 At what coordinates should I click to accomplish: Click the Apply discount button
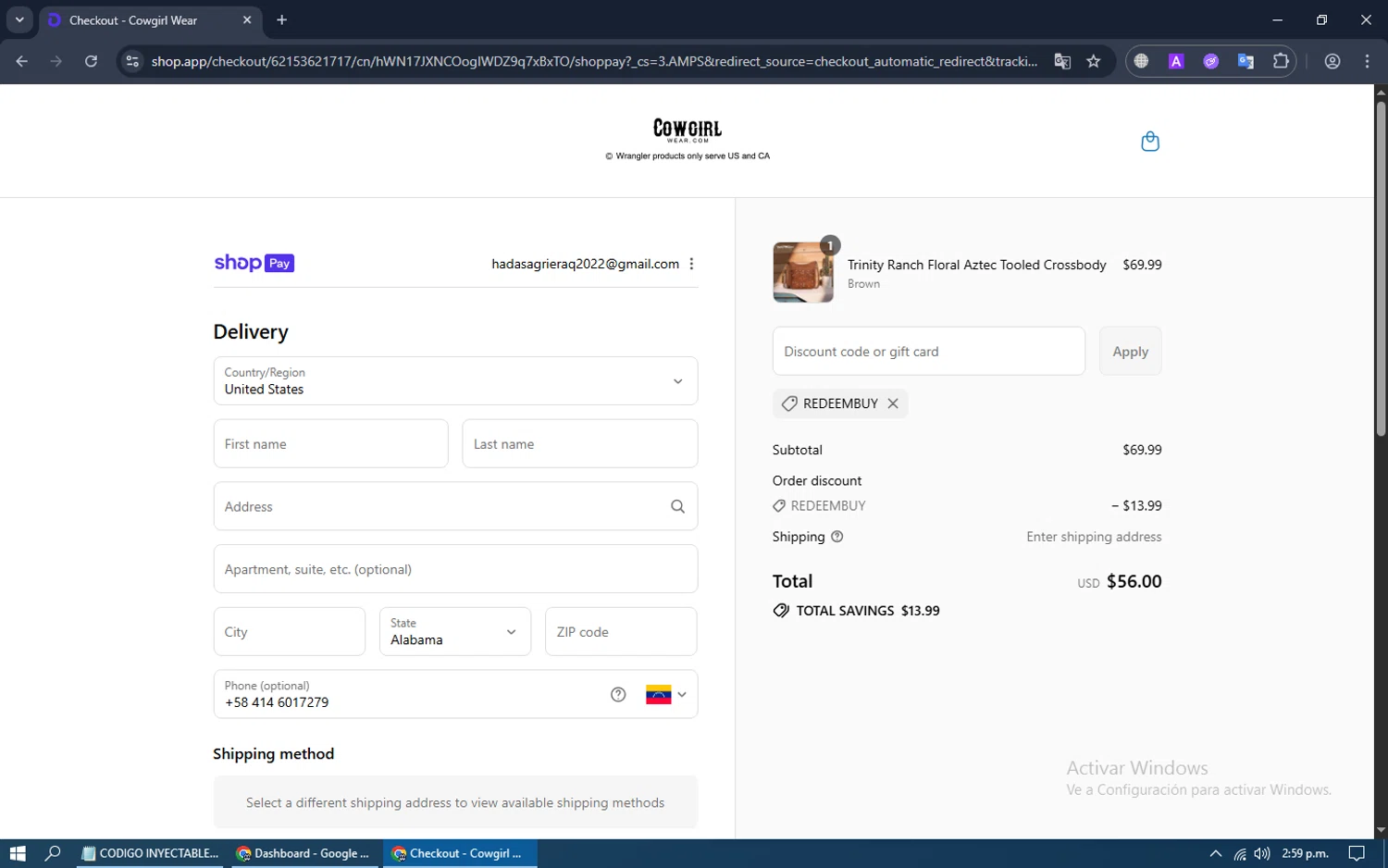pyautogui.click(x=1130, y=351)
